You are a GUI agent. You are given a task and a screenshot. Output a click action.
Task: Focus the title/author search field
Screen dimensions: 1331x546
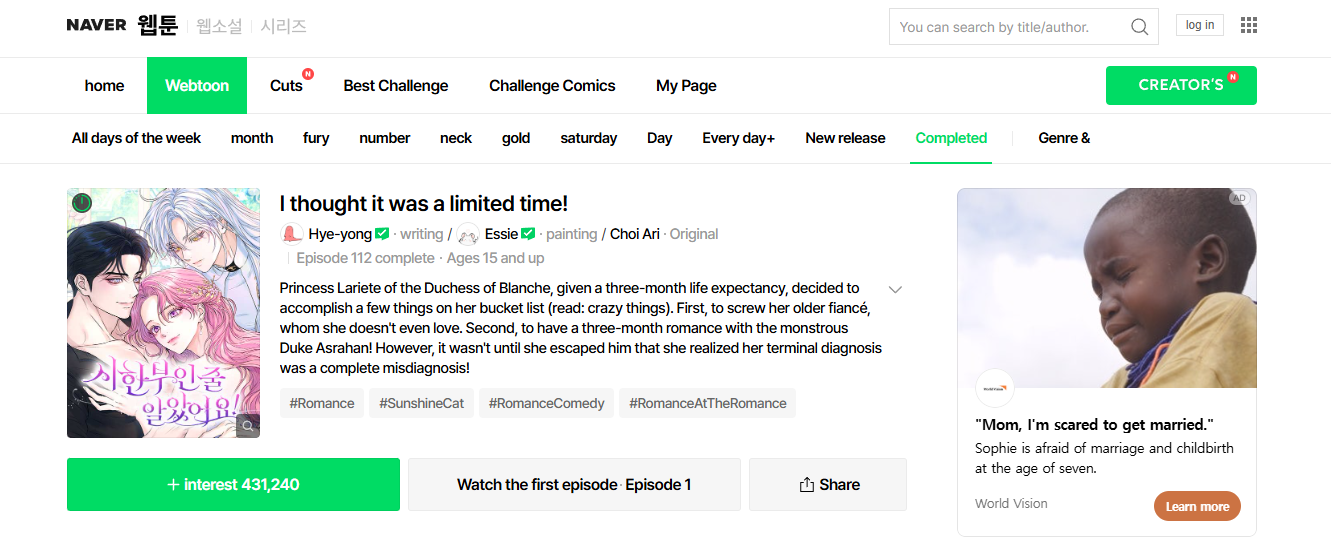coord(1010,27)
